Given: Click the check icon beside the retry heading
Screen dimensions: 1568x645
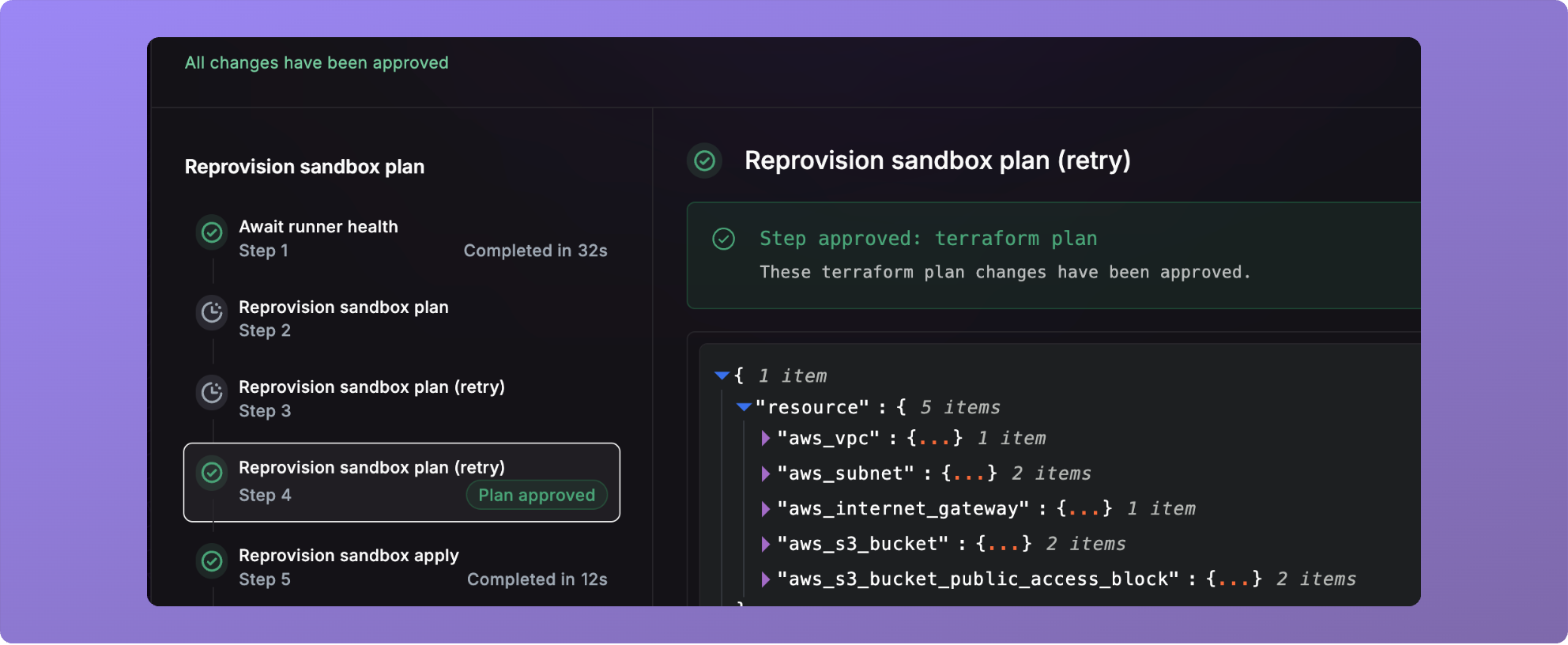Looking at the screenshot, I should (x=704, y=161).
